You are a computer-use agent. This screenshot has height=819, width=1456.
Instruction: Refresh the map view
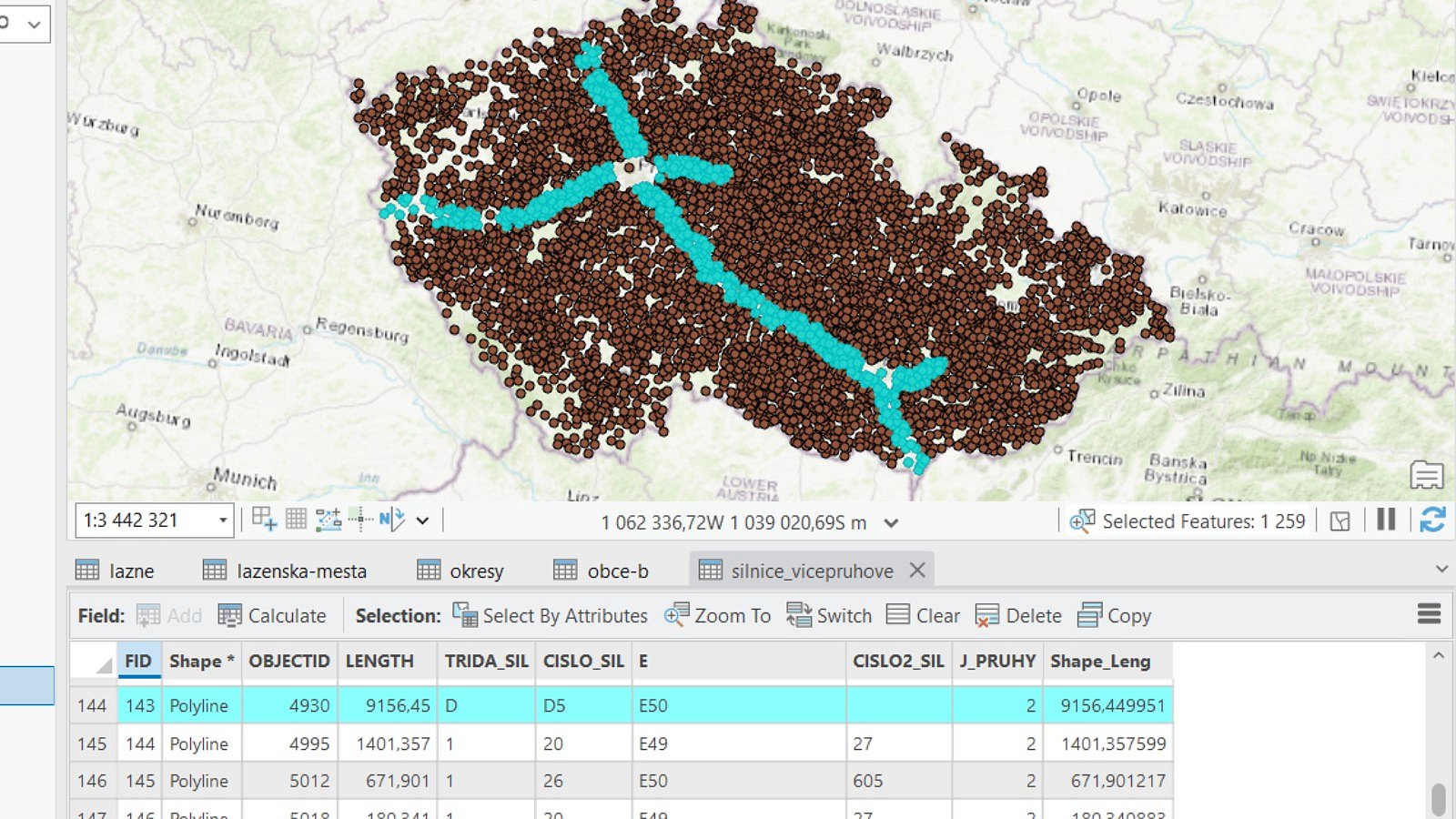(1432, 521)
